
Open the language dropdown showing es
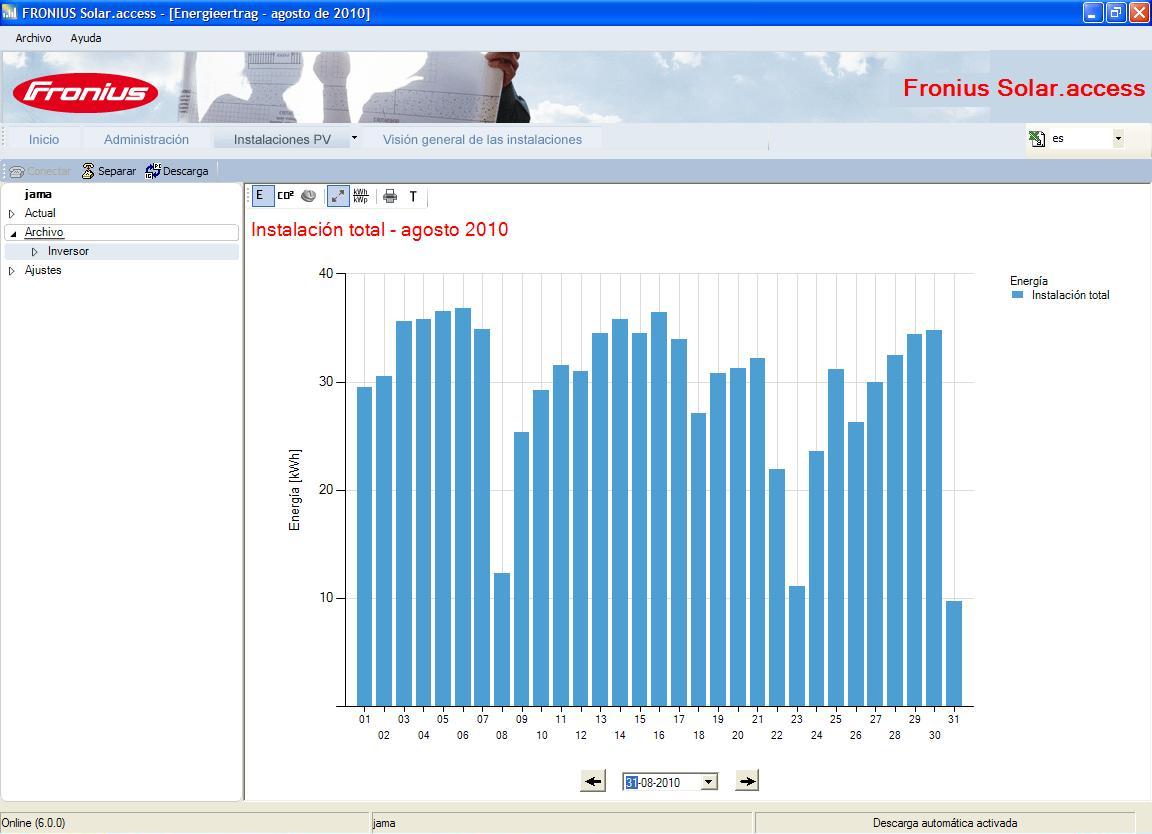[1118, 138]
